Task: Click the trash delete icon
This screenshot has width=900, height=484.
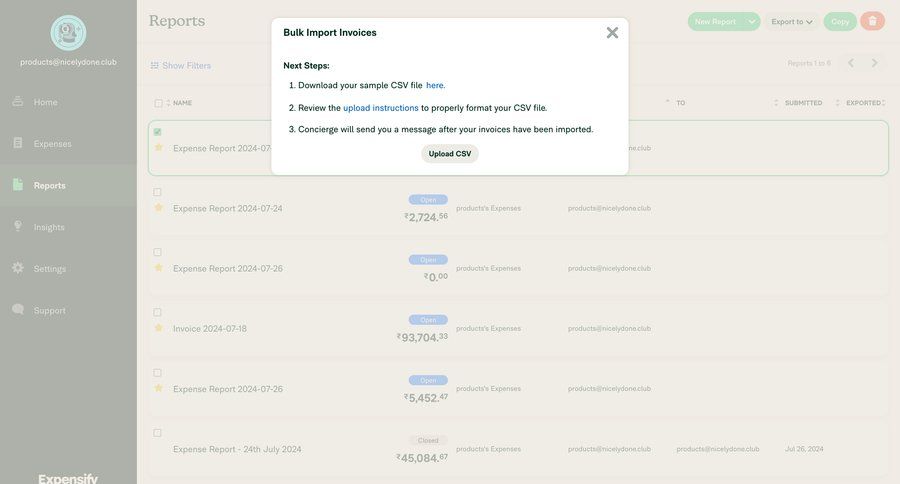Action: click(872, 21)
